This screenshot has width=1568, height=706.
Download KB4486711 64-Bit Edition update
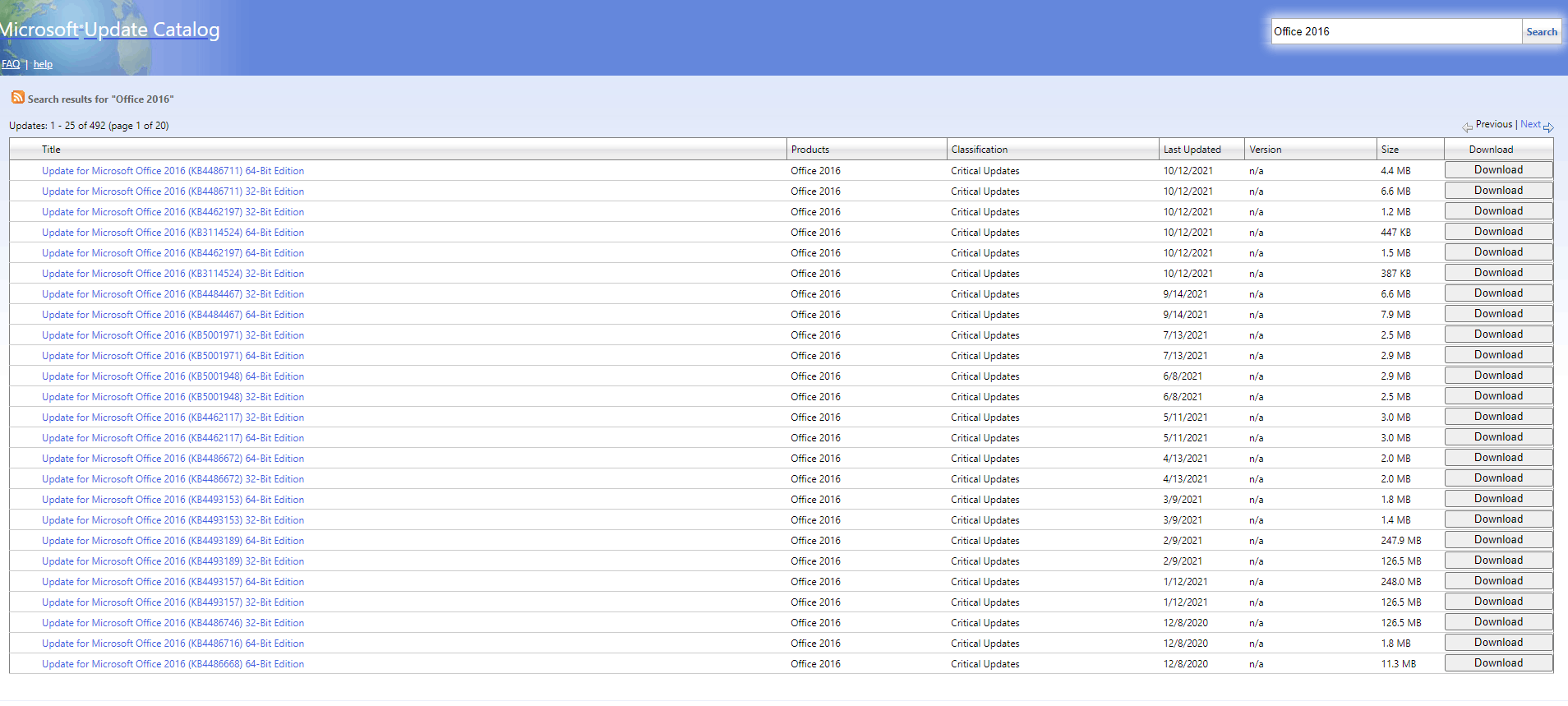[1499, 170]
